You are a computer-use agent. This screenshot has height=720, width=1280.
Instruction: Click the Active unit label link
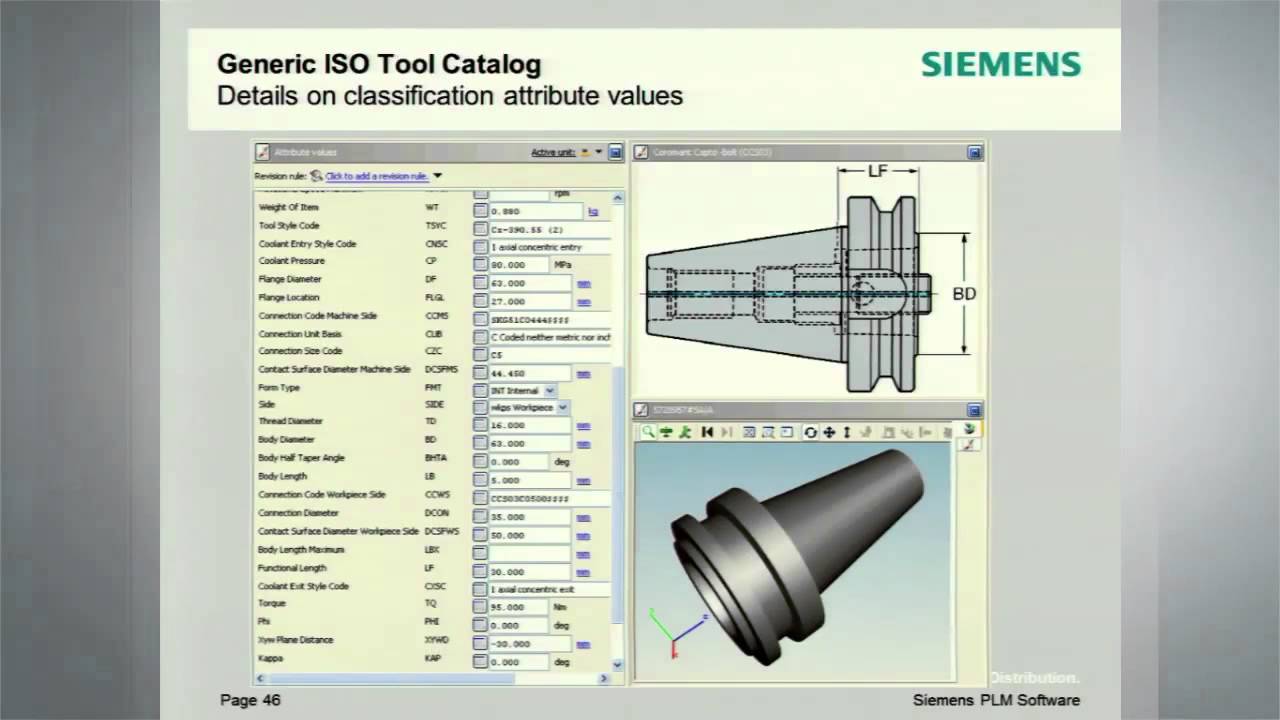(x=553, y=153)
